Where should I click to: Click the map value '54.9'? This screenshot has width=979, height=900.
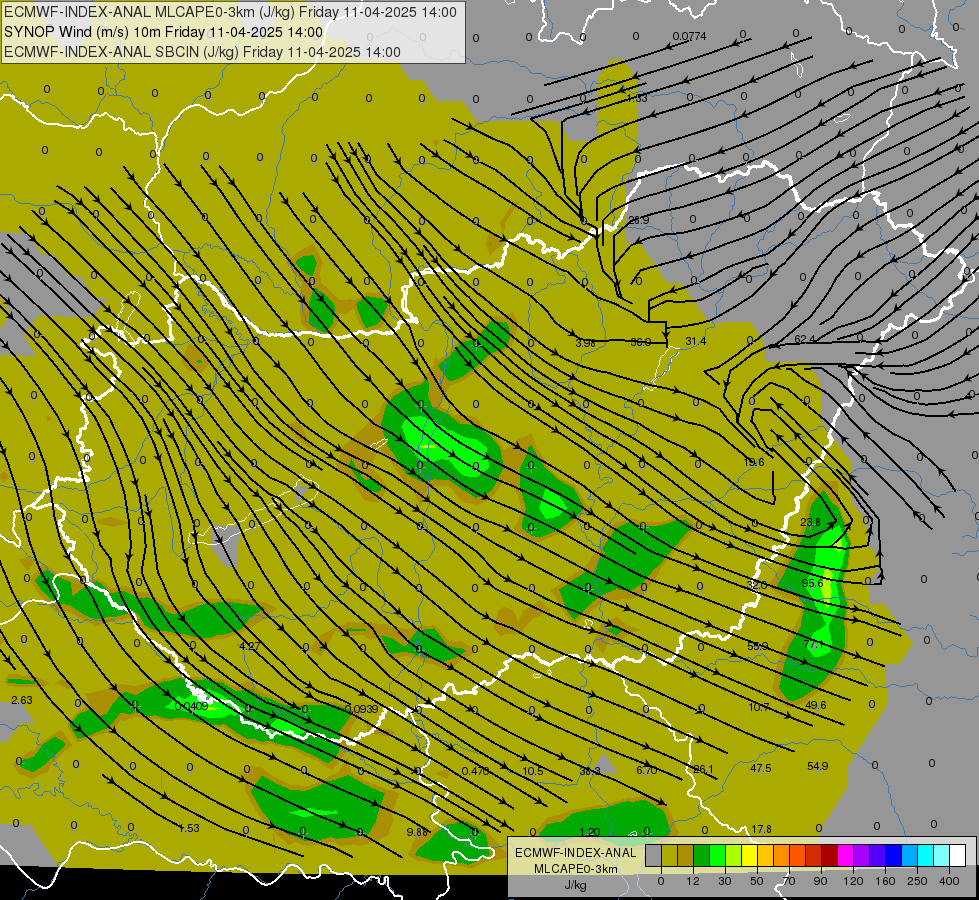coord(817,766)
